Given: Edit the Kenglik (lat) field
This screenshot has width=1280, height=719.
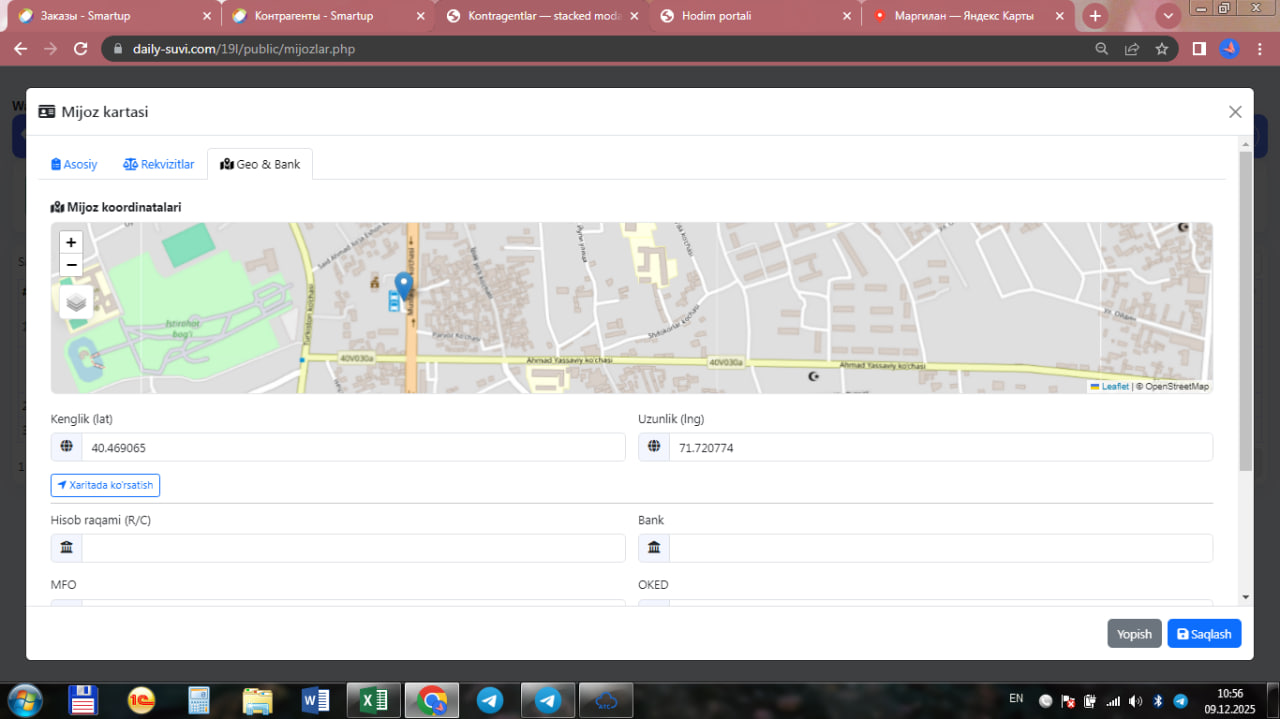Looking at the screenshot, I should pyautogui.click(x=352, y=448).
